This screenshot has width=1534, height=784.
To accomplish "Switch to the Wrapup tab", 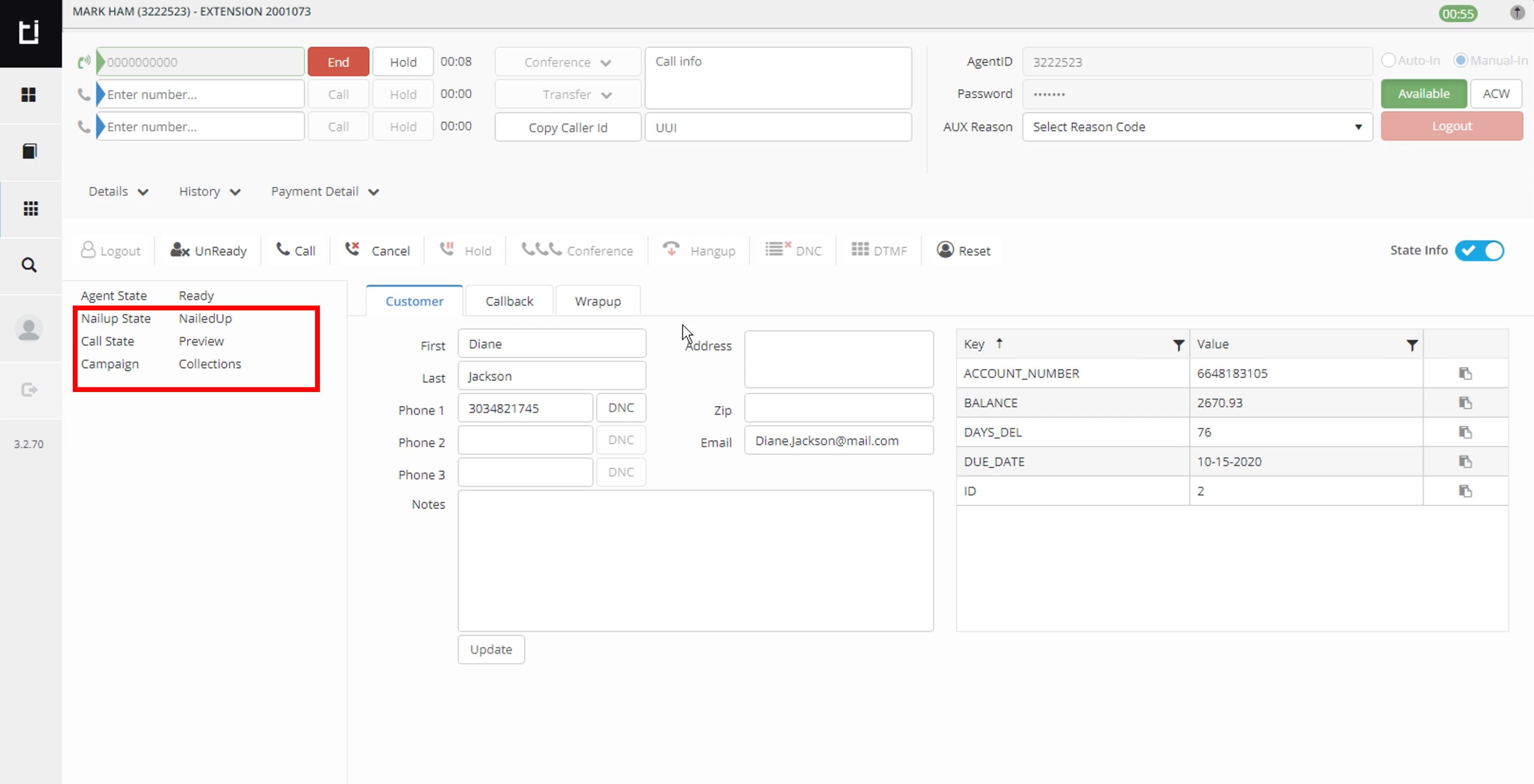I will [598, 301].
